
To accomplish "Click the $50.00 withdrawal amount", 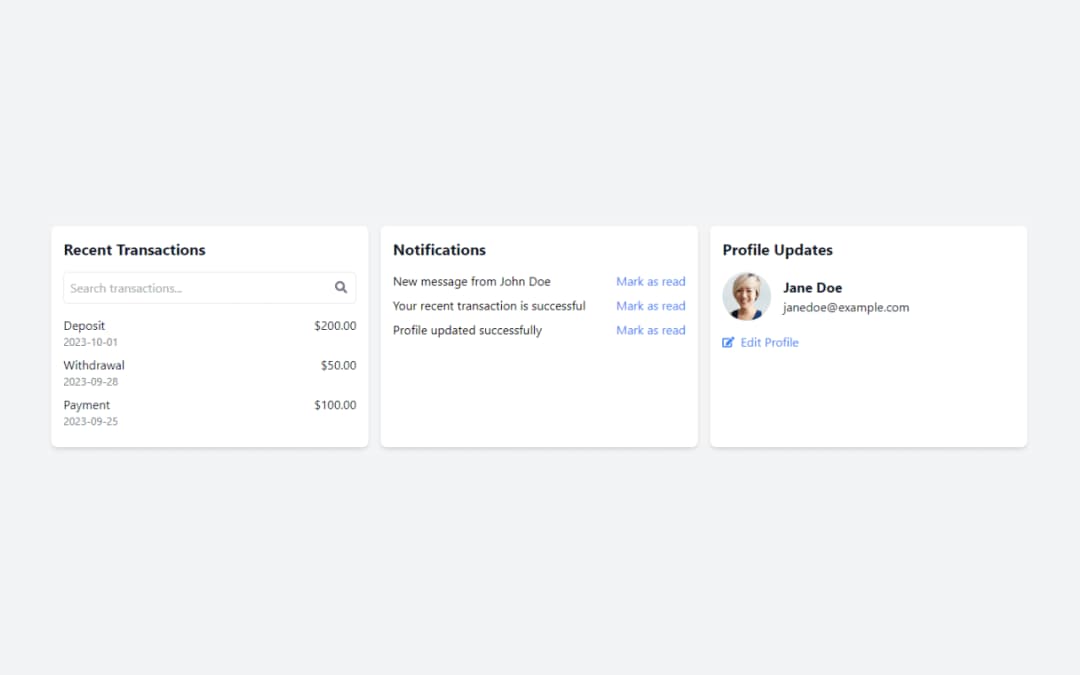I will pos(338,366).
